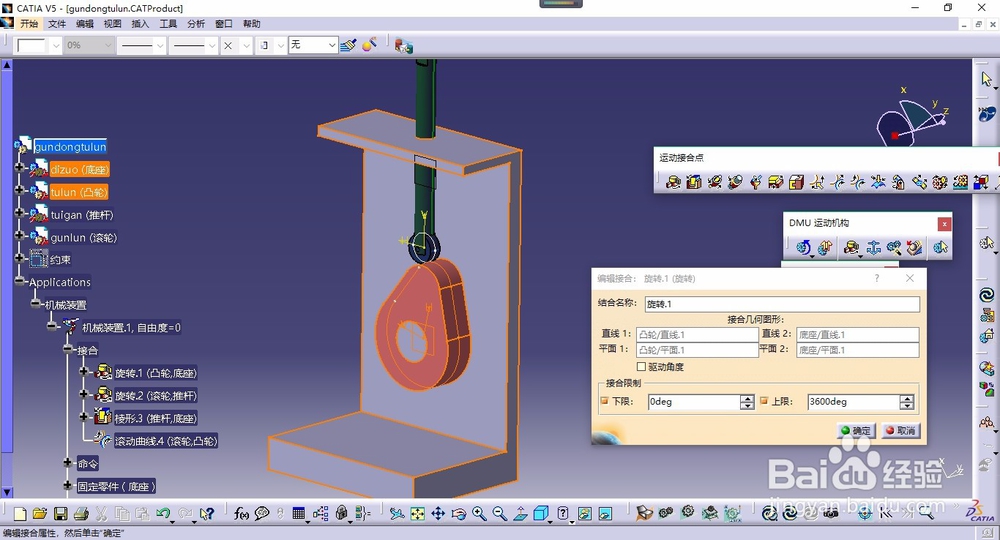The image size is (1000, 540).
Task: Click the Fit All In view icon
Action: coord(418,513)
